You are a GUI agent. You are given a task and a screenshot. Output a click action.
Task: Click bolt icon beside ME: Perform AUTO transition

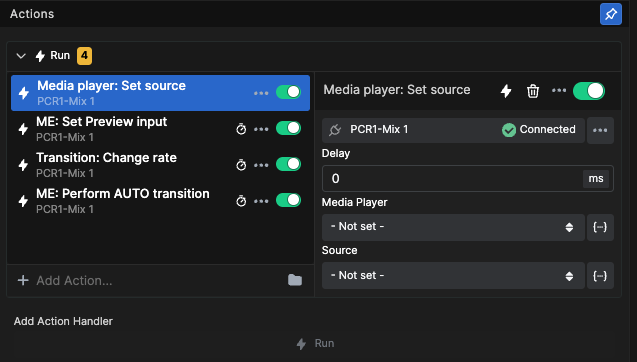click(23, 201)
